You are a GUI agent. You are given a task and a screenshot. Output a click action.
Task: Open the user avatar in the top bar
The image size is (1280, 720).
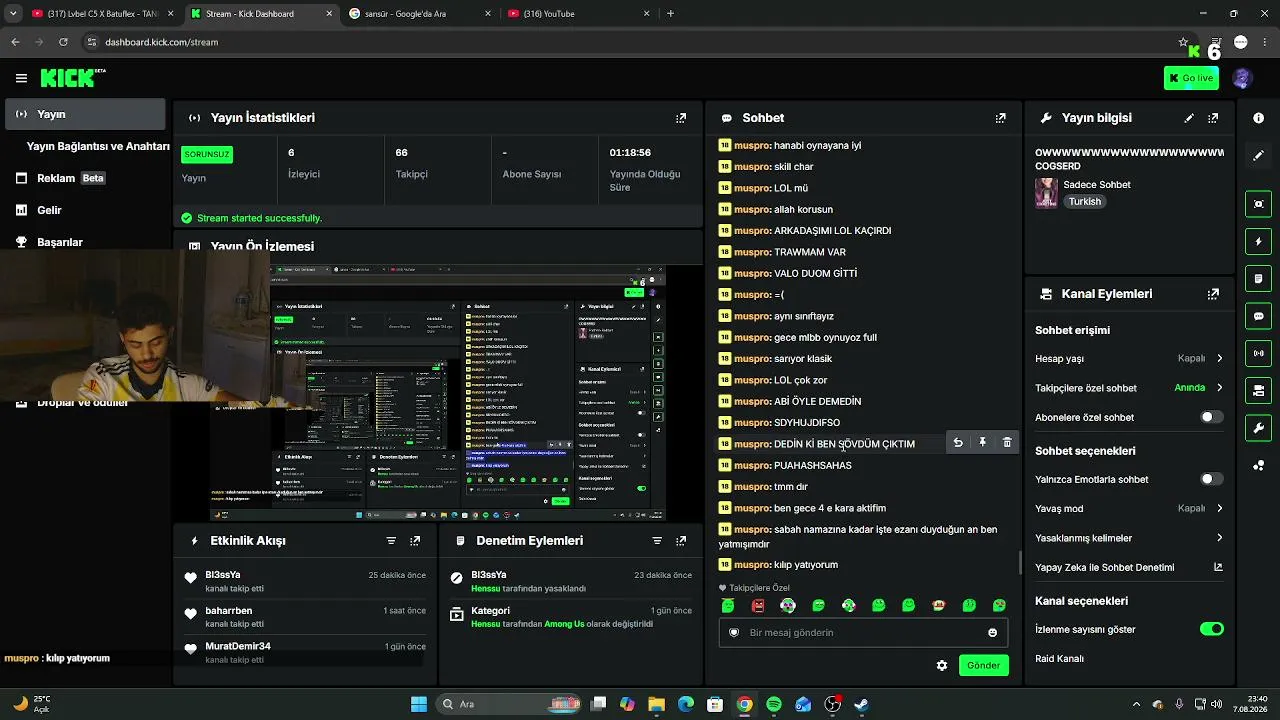(x=1243, y=78)
